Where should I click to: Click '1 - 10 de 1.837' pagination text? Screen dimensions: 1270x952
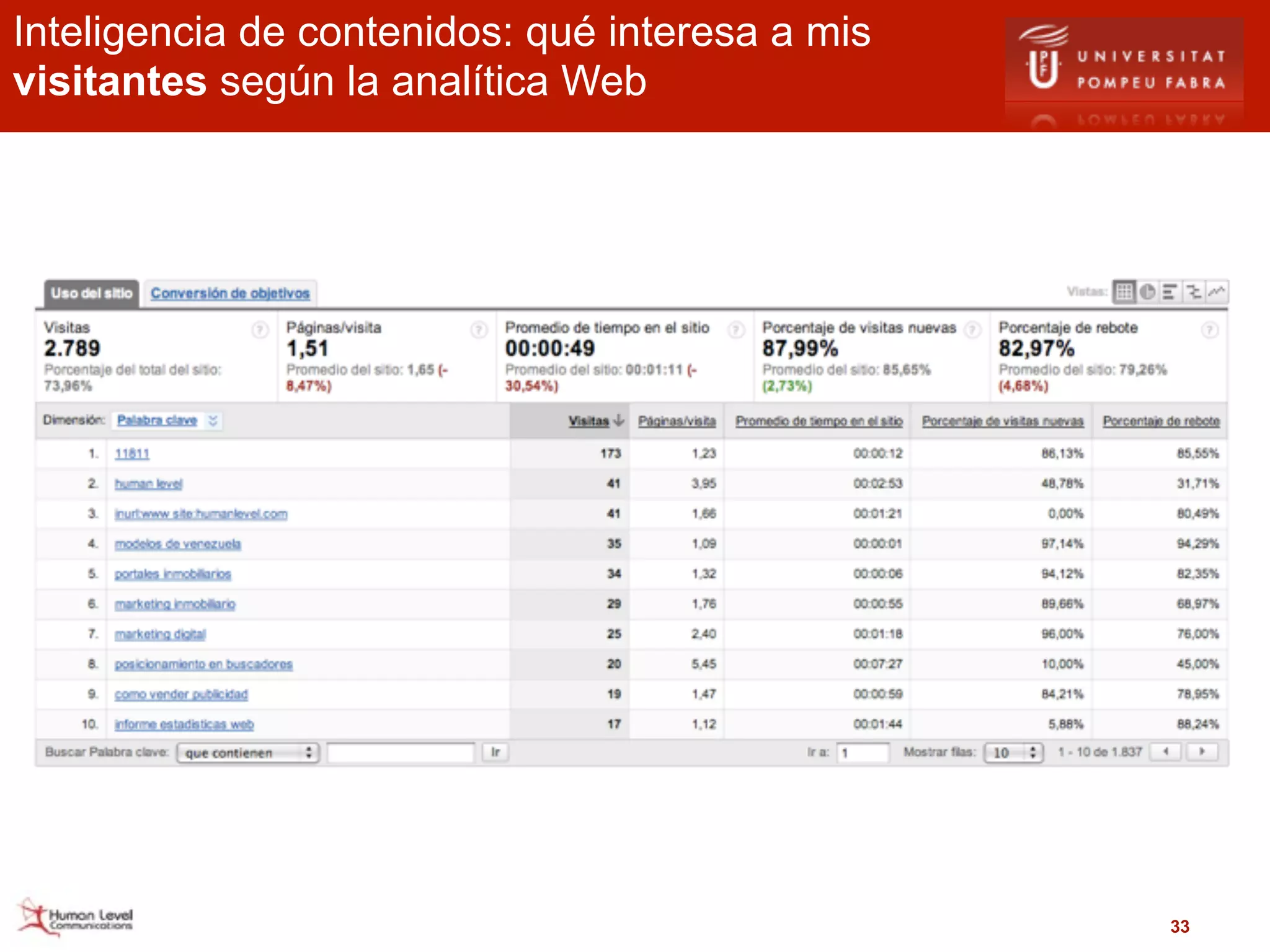[x=1099, y=752]
